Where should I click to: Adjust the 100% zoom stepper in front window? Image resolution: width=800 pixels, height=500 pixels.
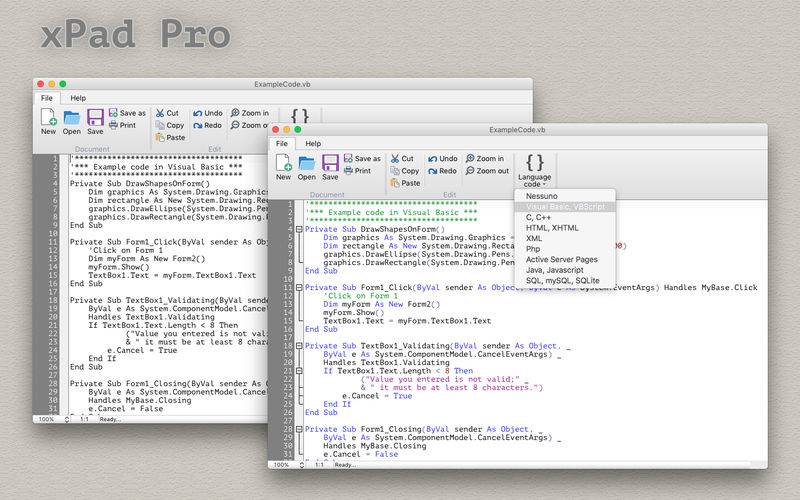pos(302,465)
